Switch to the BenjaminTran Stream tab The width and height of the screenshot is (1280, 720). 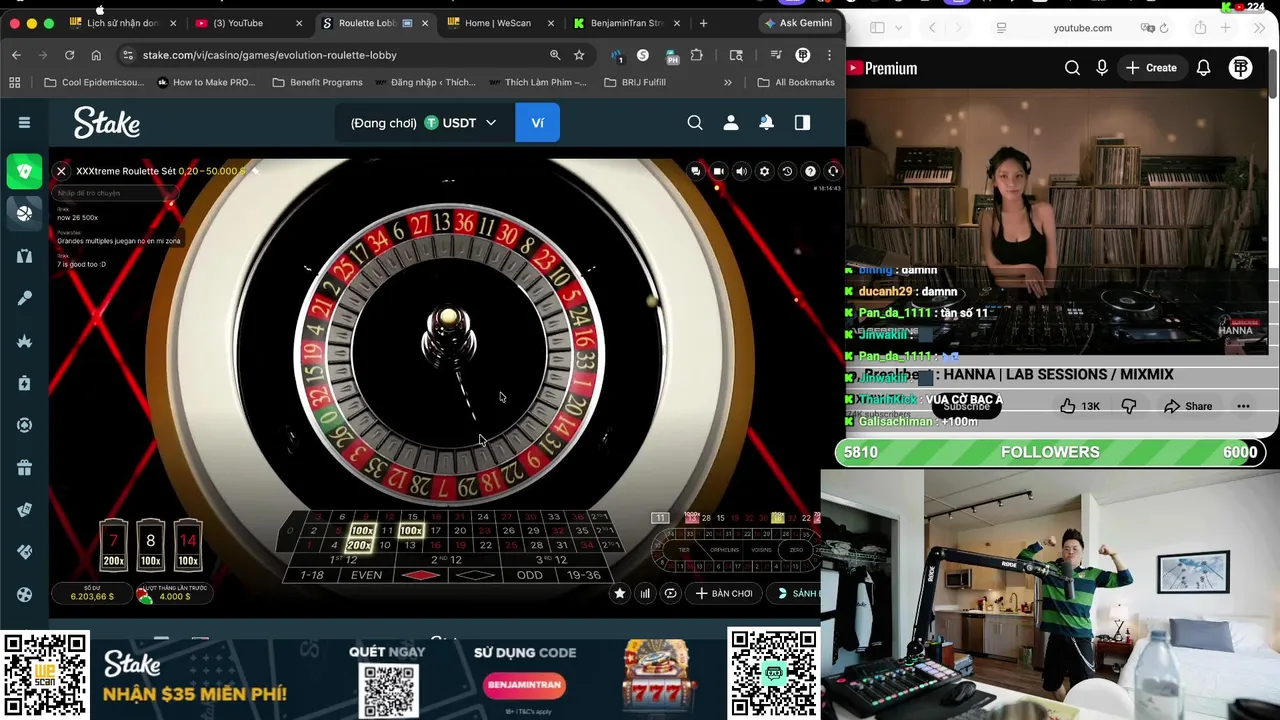(626, 23)
